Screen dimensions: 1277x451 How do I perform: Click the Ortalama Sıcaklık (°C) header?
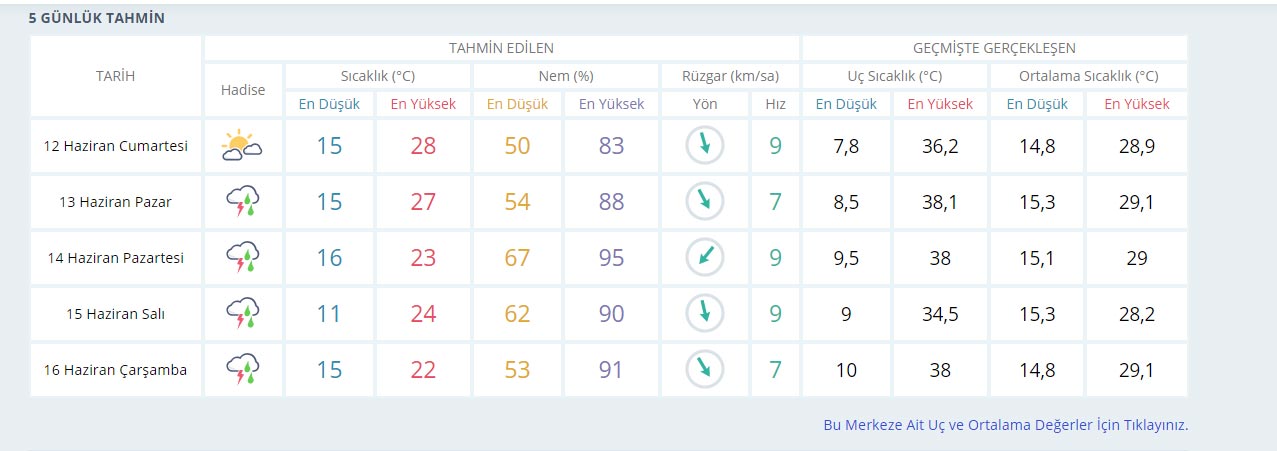coord(1088,76)
